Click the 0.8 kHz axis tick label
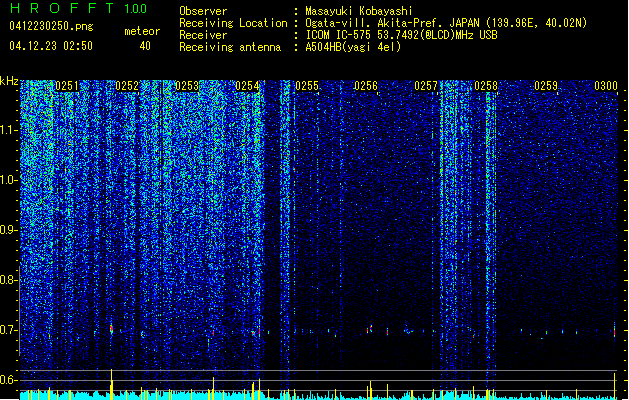 [x=8, y=280]
